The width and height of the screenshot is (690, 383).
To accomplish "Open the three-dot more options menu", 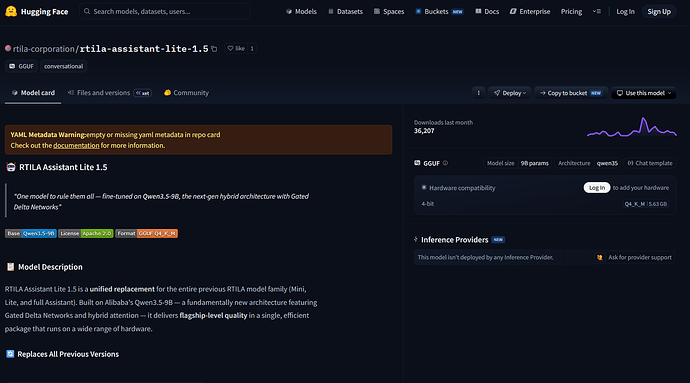I will tap(478, 93).
